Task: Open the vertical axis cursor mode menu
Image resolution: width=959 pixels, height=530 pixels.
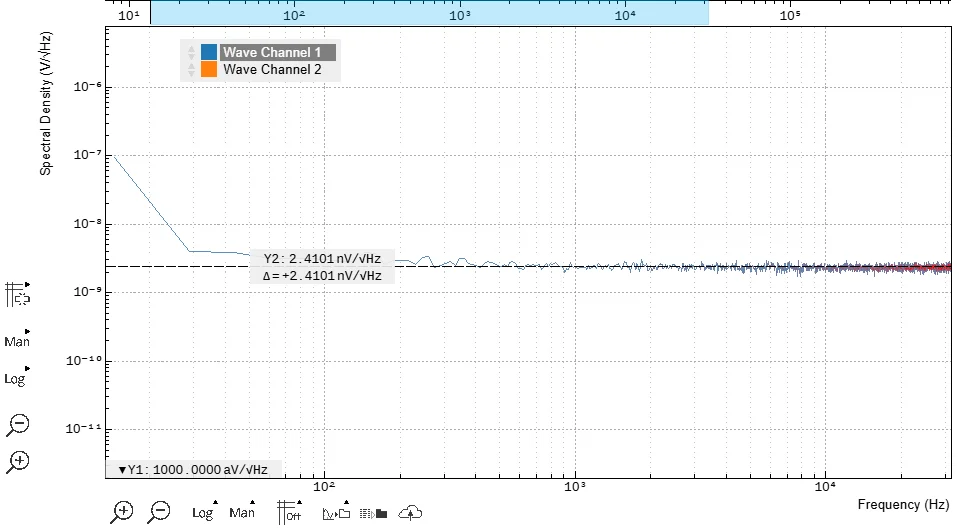Action: [x=17, y=294]
